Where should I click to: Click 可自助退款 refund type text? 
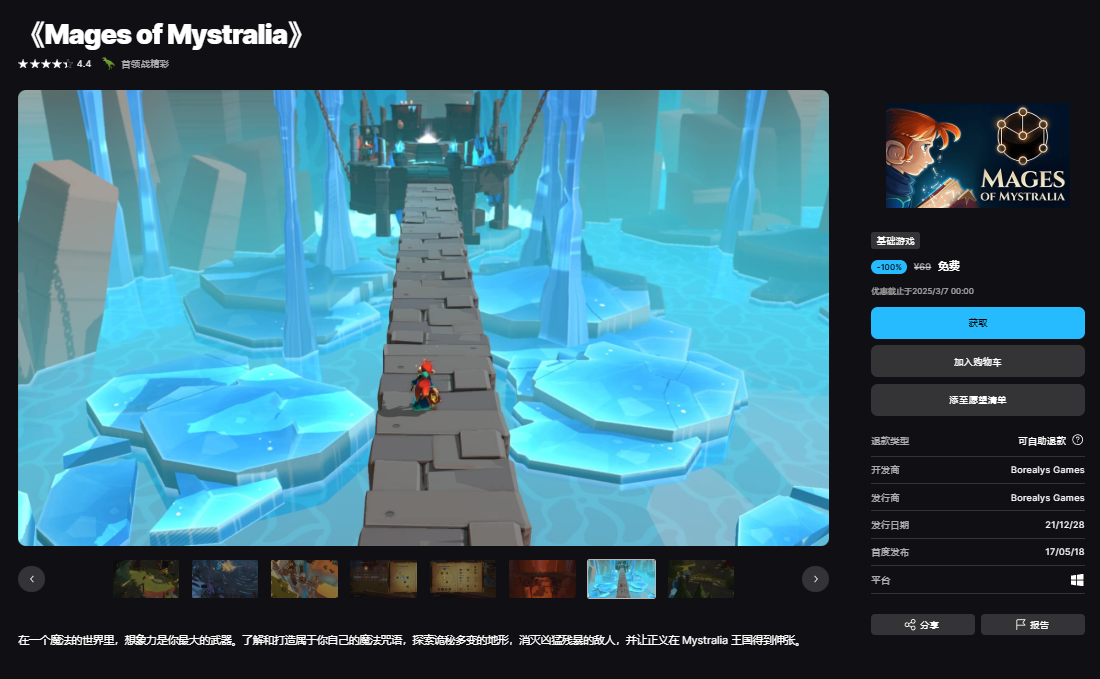coord(1042,441)
